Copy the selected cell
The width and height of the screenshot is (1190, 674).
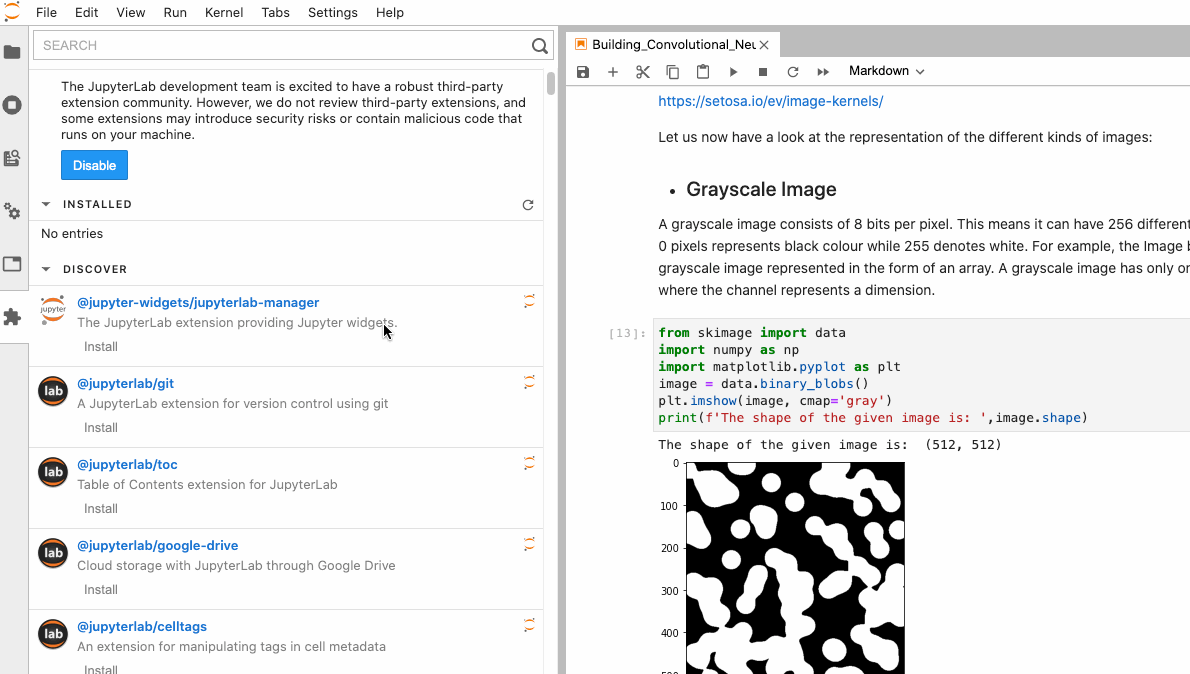pos(673,71)
